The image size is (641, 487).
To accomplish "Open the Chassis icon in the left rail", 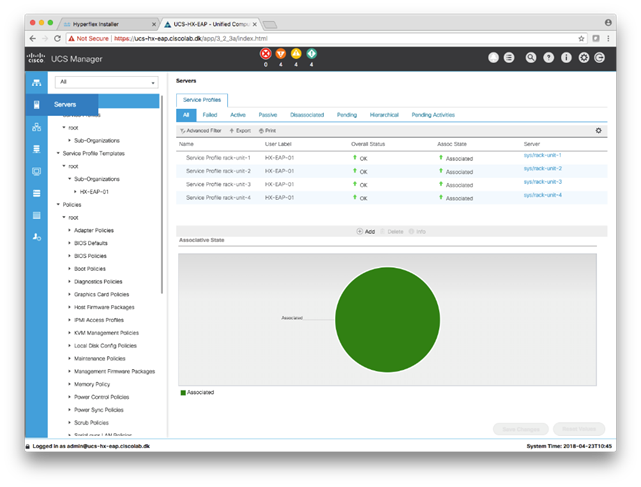I will [36, 215].
